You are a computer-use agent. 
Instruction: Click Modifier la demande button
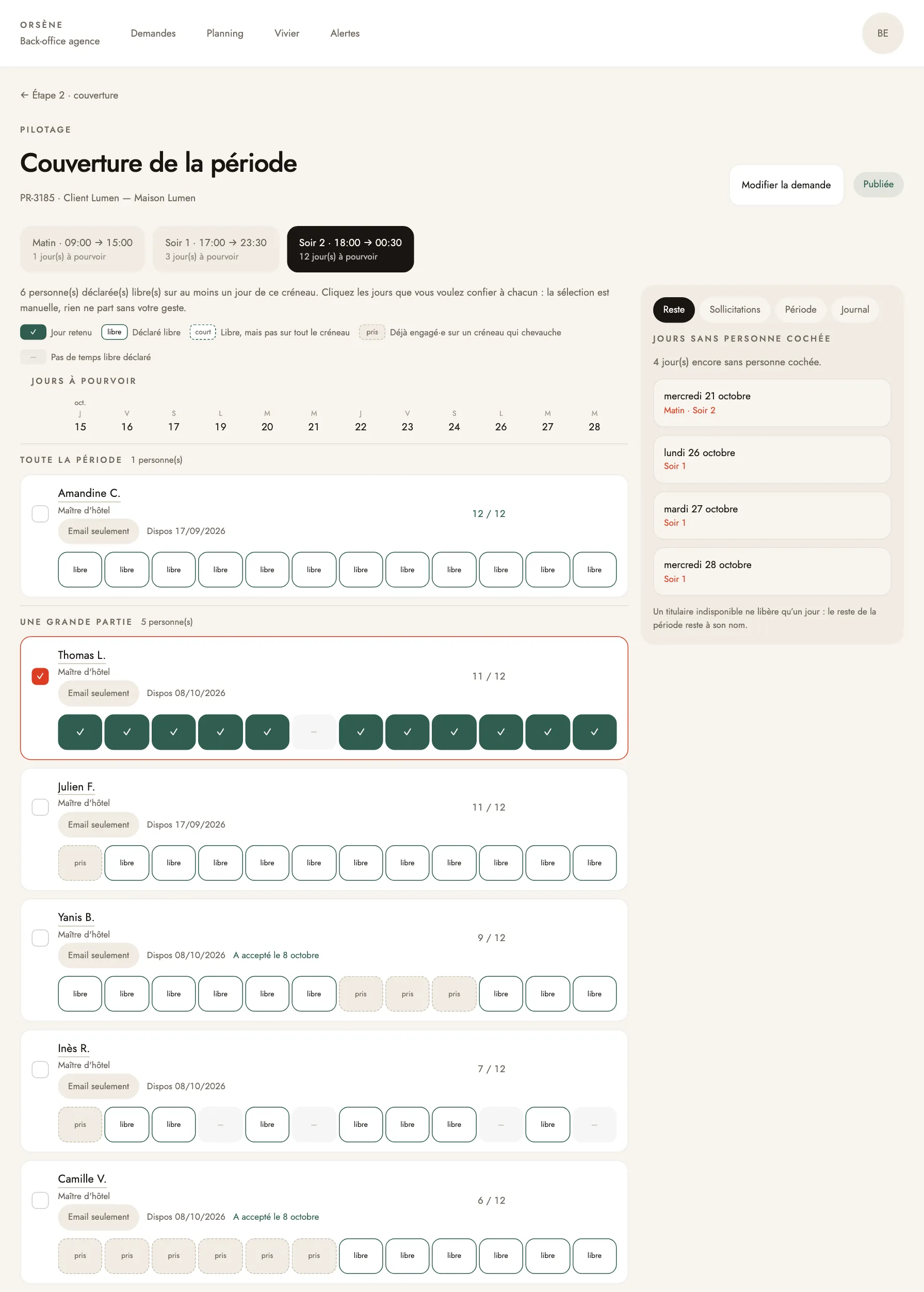click(x=786, y=185)
